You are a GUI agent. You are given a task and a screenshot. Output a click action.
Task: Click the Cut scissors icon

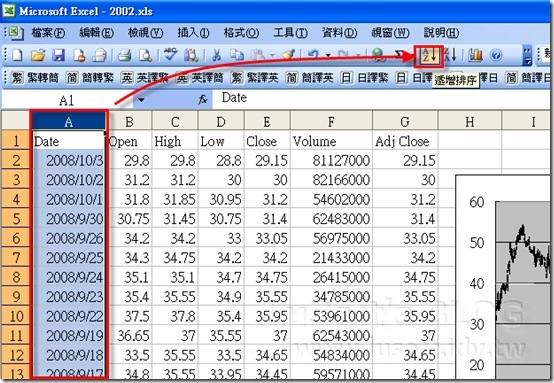coord(217,55)
